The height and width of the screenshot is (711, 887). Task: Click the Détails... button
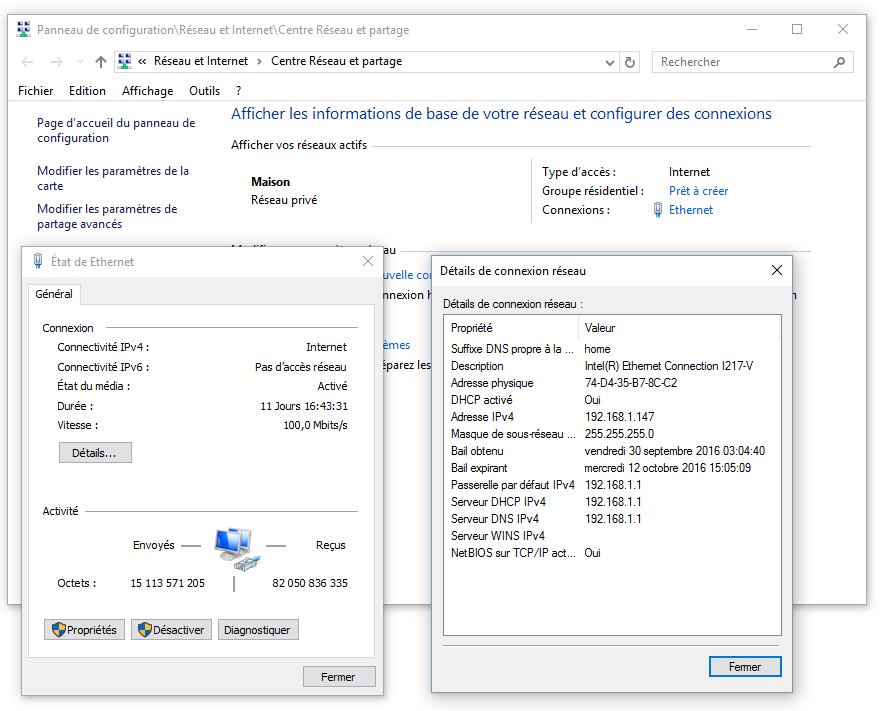coord(95,453)
